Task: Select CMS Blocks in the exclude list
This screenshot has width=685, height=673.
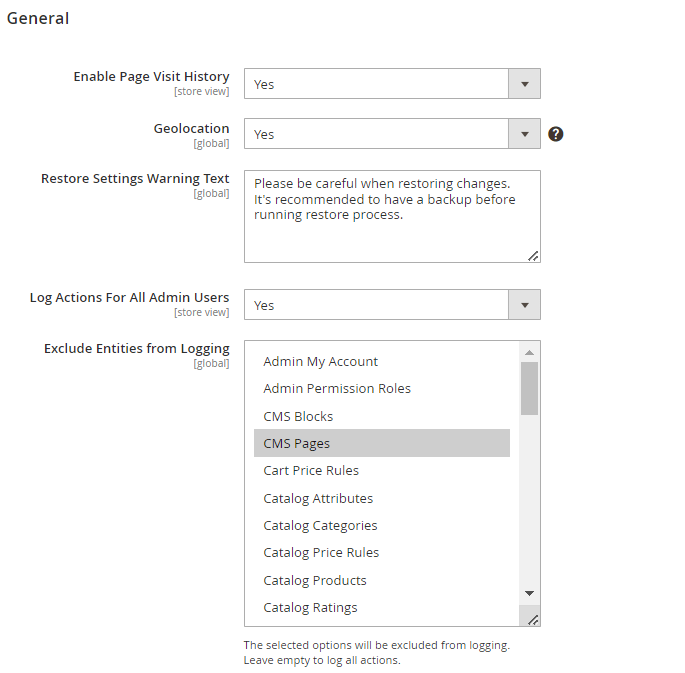Action: [x=381, y=416]
